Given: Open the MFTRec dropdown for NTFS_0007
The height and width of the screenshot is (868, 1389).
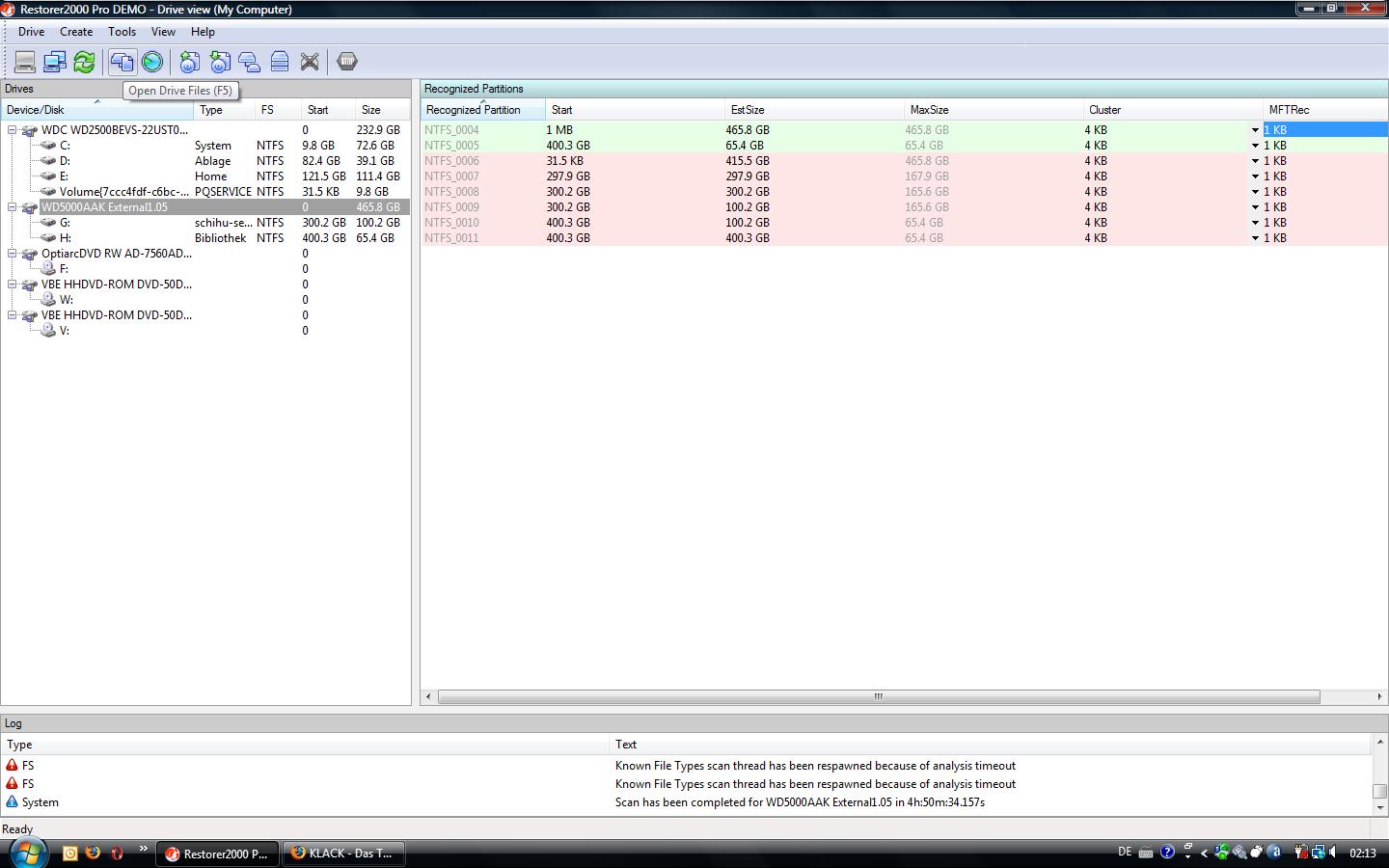Looking at the screenshot, I should [x=1255, y=176].
